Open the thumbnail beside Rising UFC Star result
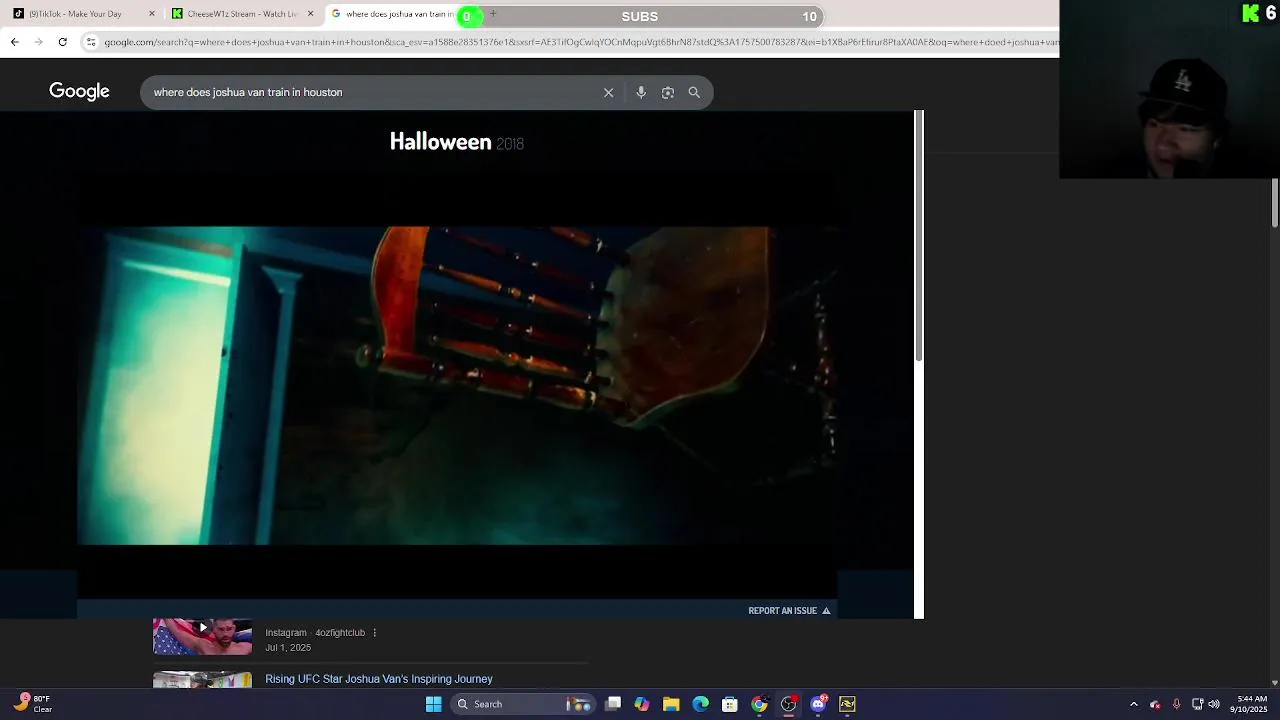Screen dimensions: 1280x720 [x=202, y=680]
